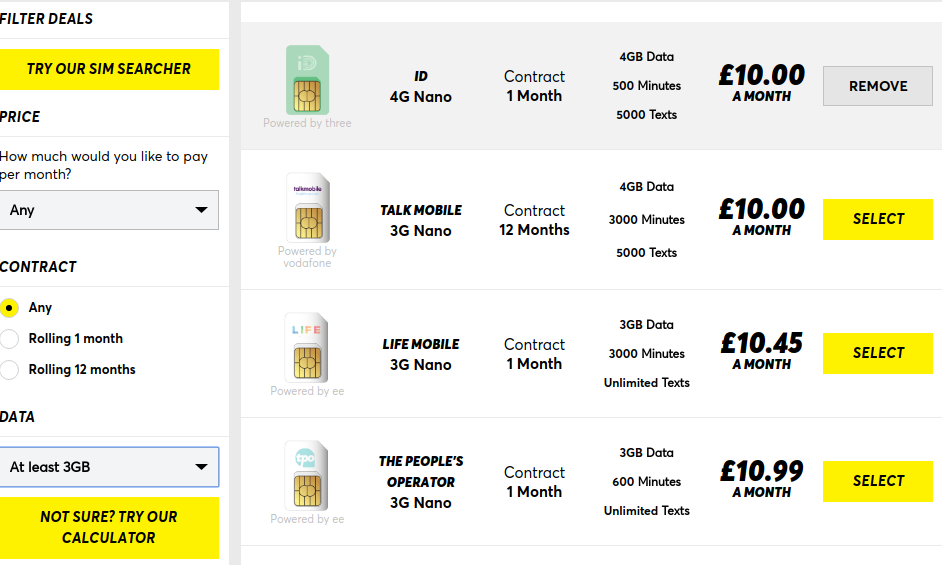Open the monthly price dropdown set to Any
942x565 pixels.
[x=109, y=210]
